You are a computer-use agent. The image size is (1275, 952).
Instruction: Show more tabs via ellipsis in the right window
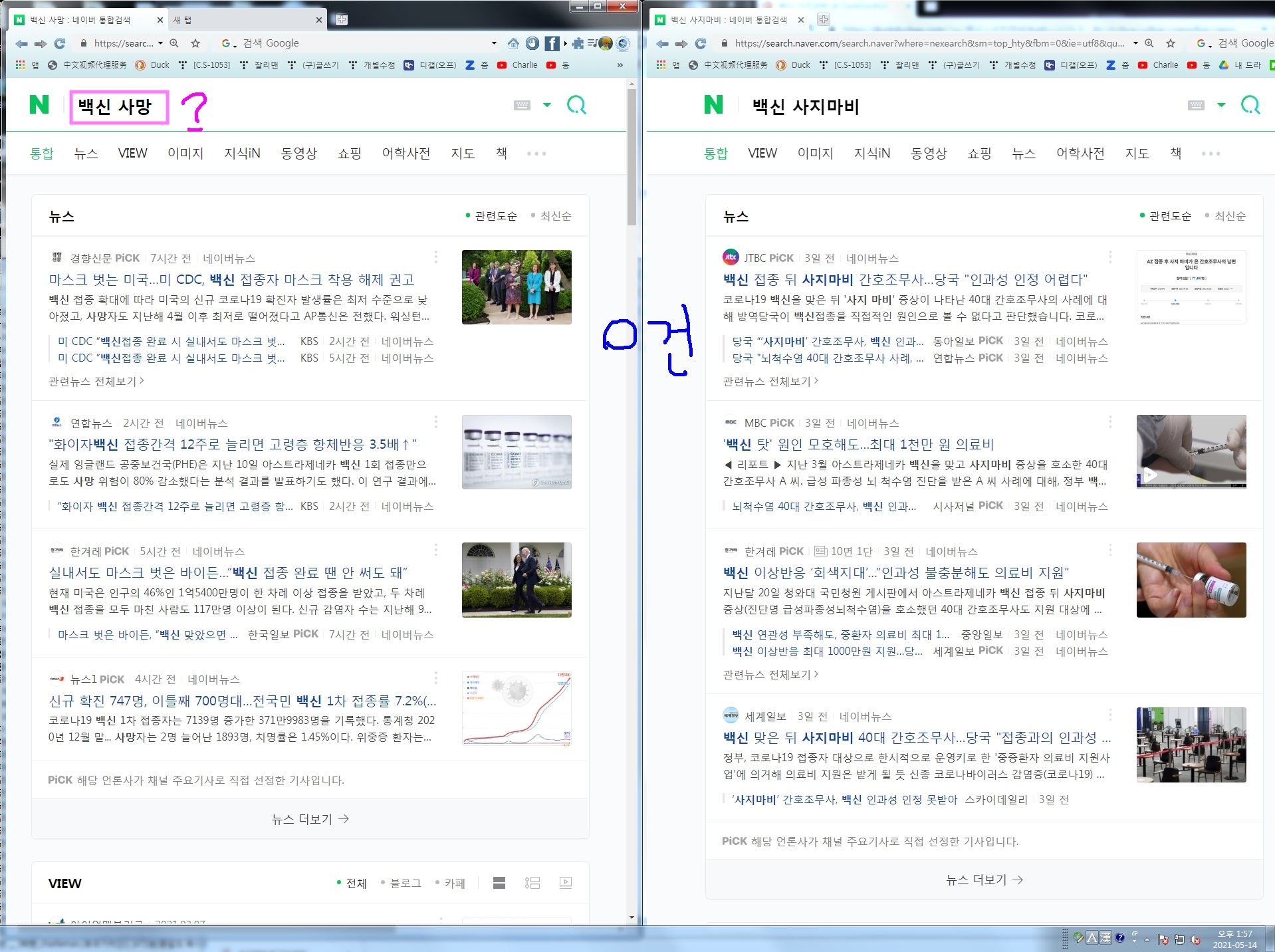tap(1211, 154)
